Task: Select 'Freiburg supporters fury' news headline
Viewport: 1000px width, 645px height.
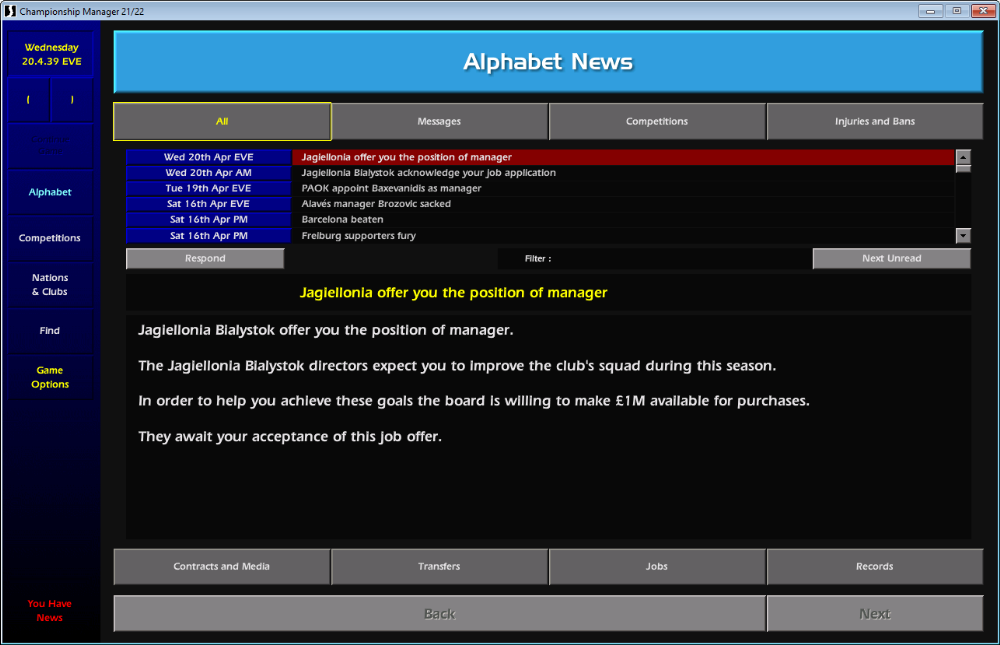Action: [623, 235]
